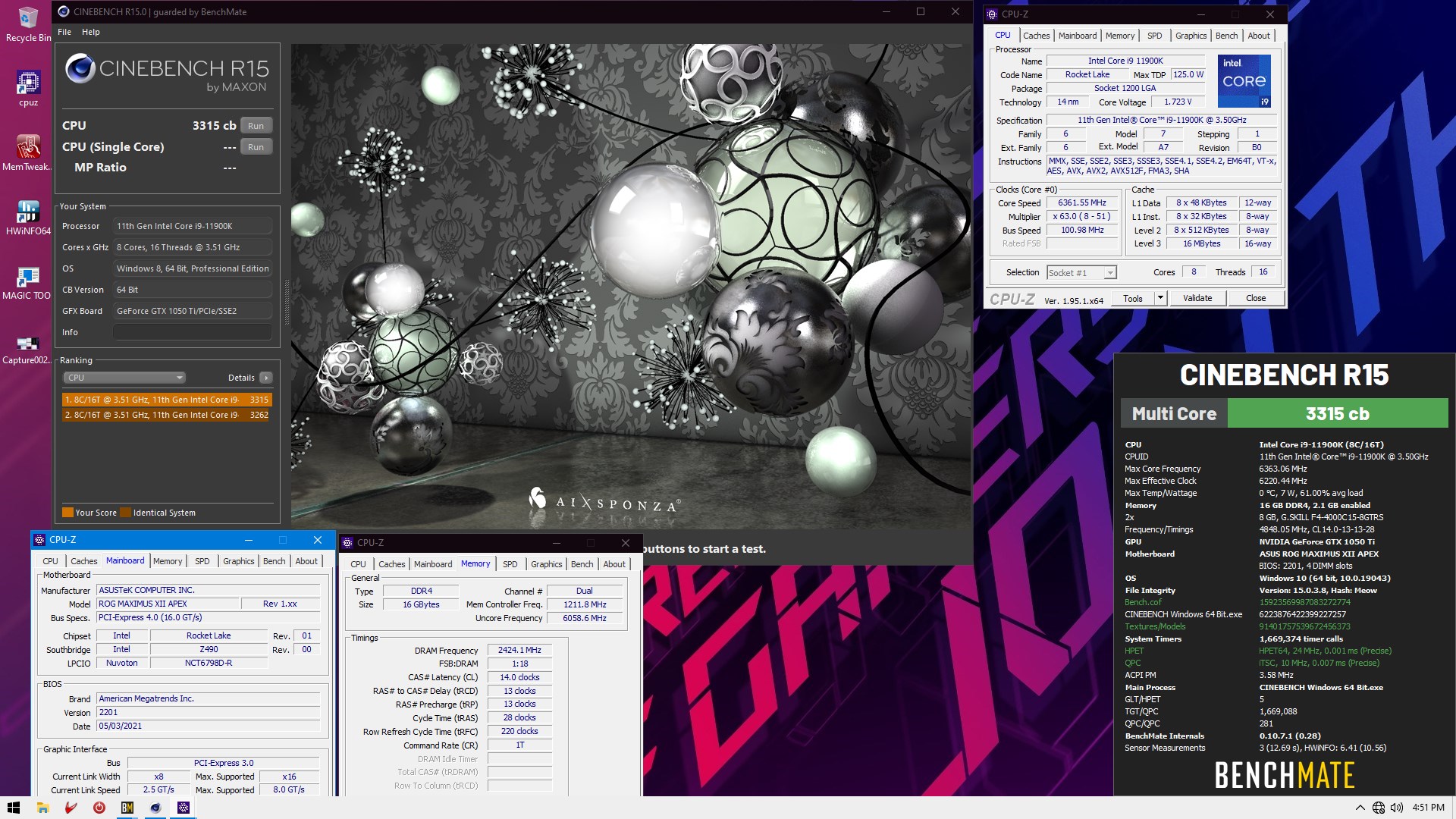Click the red wing taskbar icon
This screenshot has height=819, width=1456.
coord(71,808)
